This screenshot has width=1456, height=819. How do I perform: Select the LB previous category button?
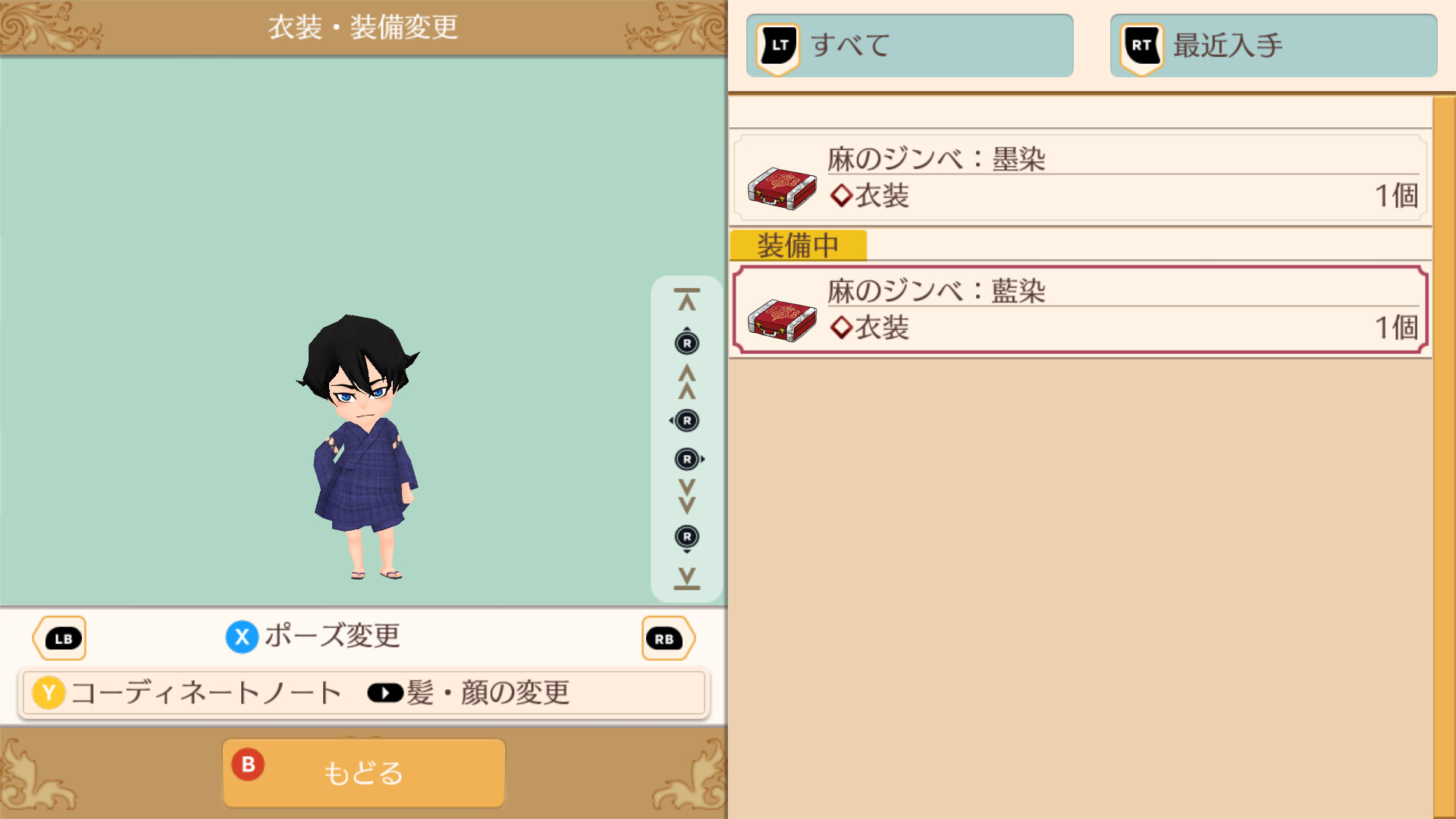(60, 639)
